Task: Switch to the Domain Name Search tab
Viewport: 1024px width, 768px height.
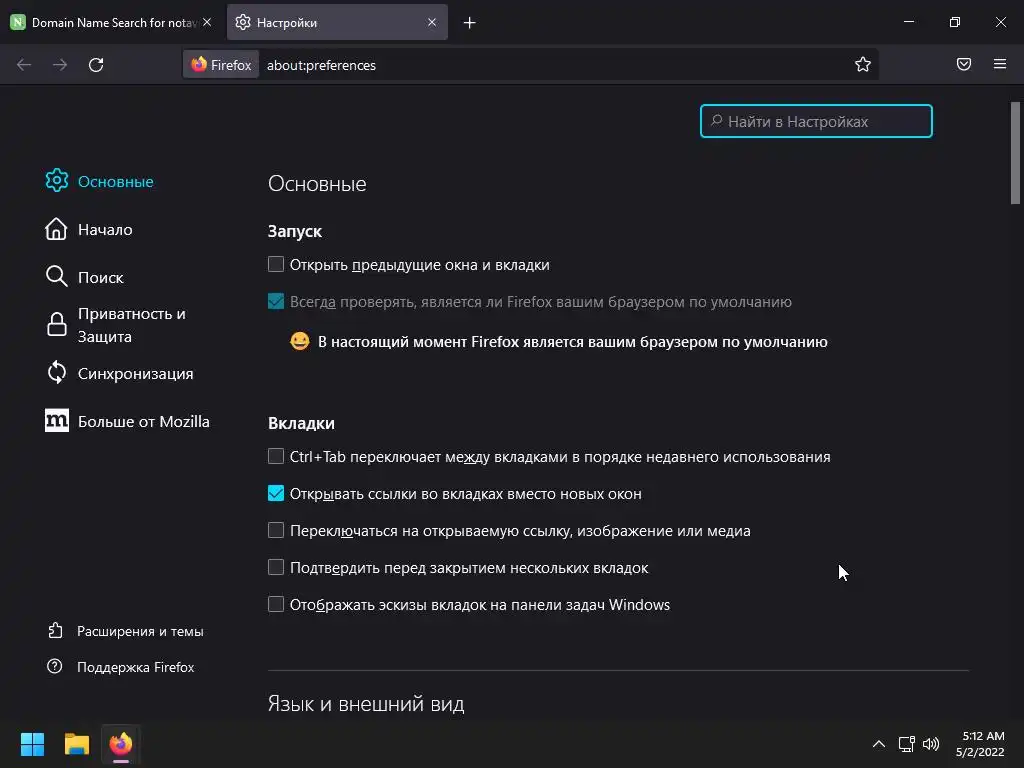Action: 111,22
